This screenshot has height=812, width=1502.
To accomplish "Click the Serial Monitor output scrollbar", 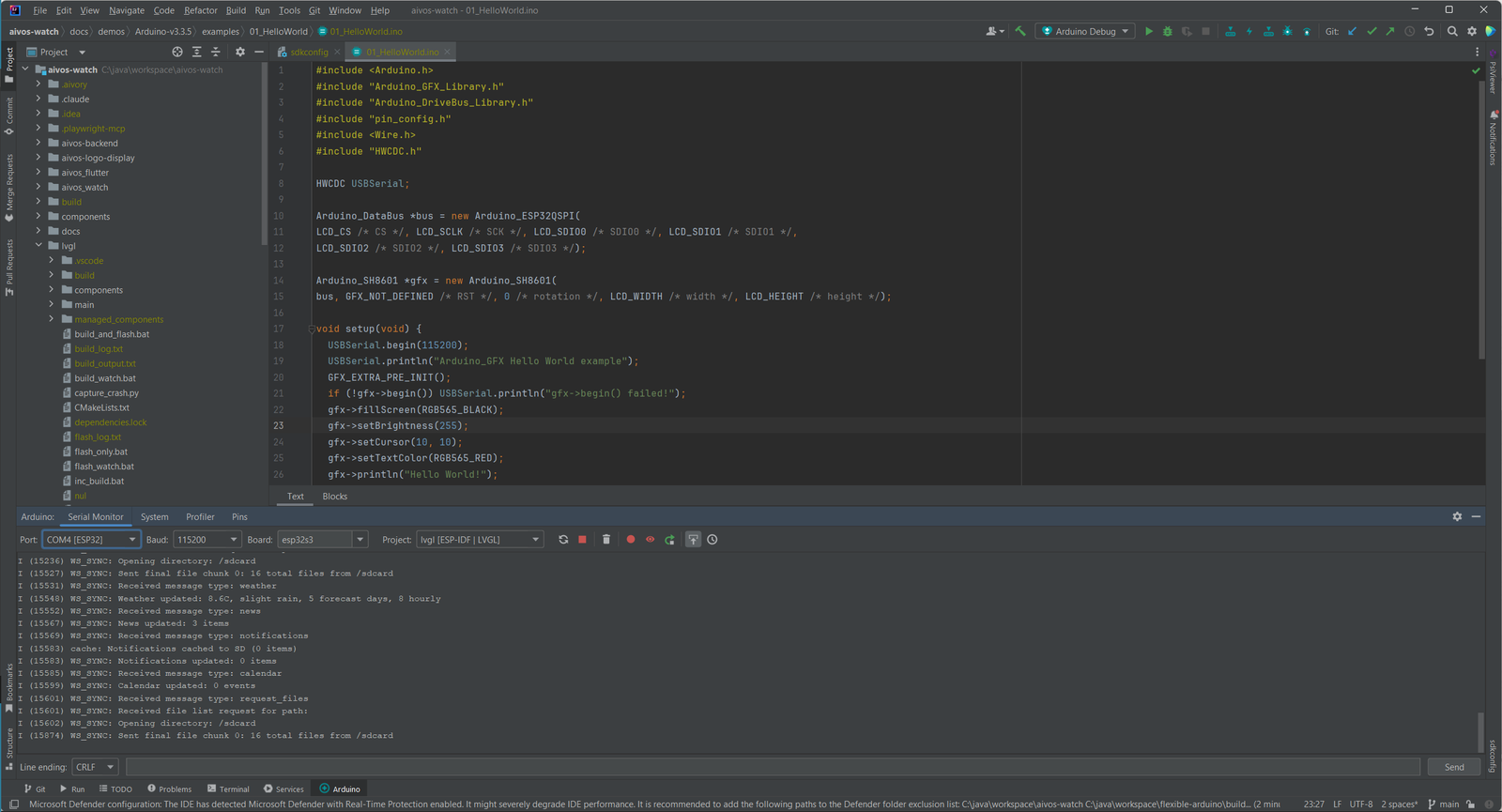I will pos(1480,732).
